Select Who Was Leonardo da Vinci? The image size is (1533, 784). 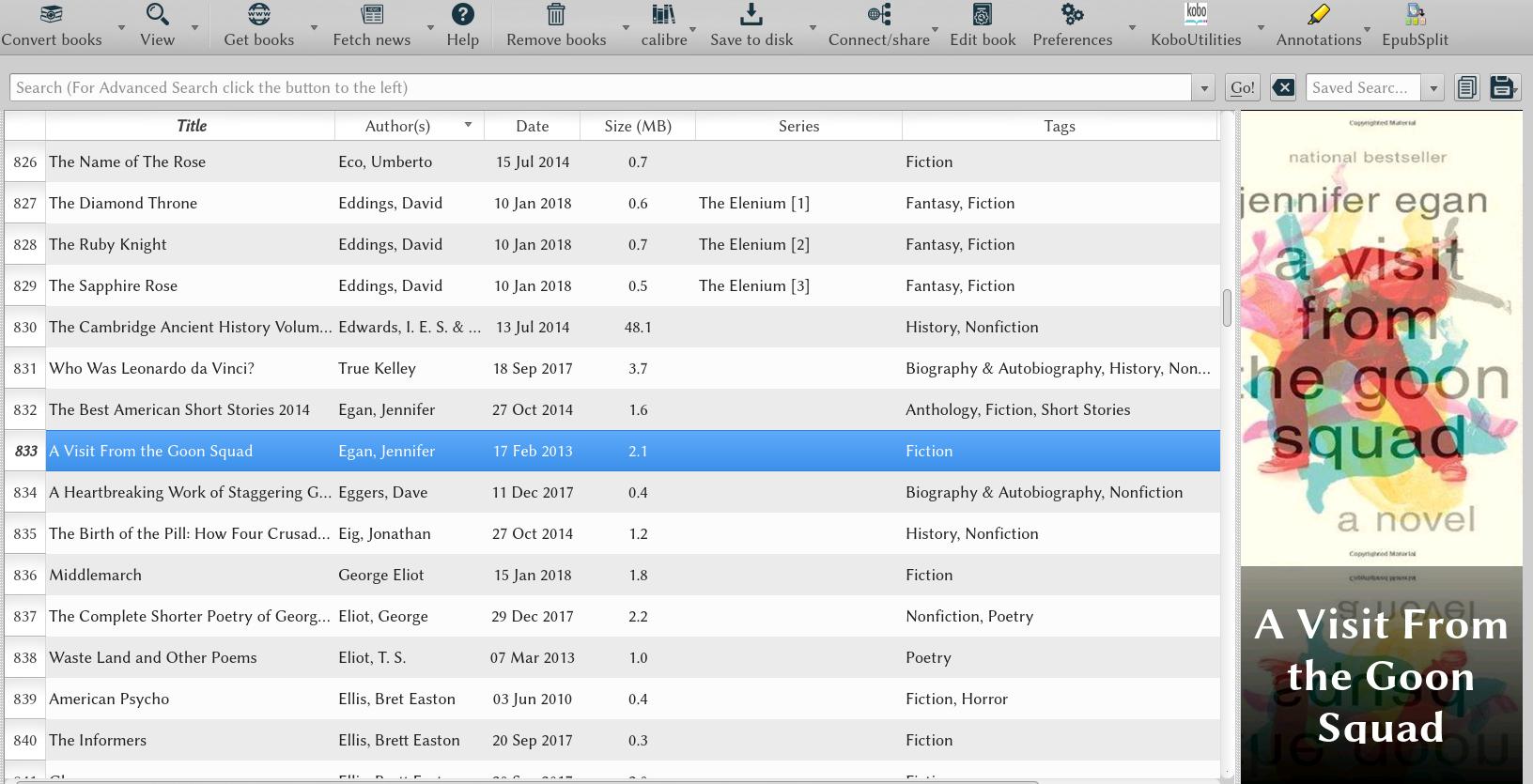(151, 368)
